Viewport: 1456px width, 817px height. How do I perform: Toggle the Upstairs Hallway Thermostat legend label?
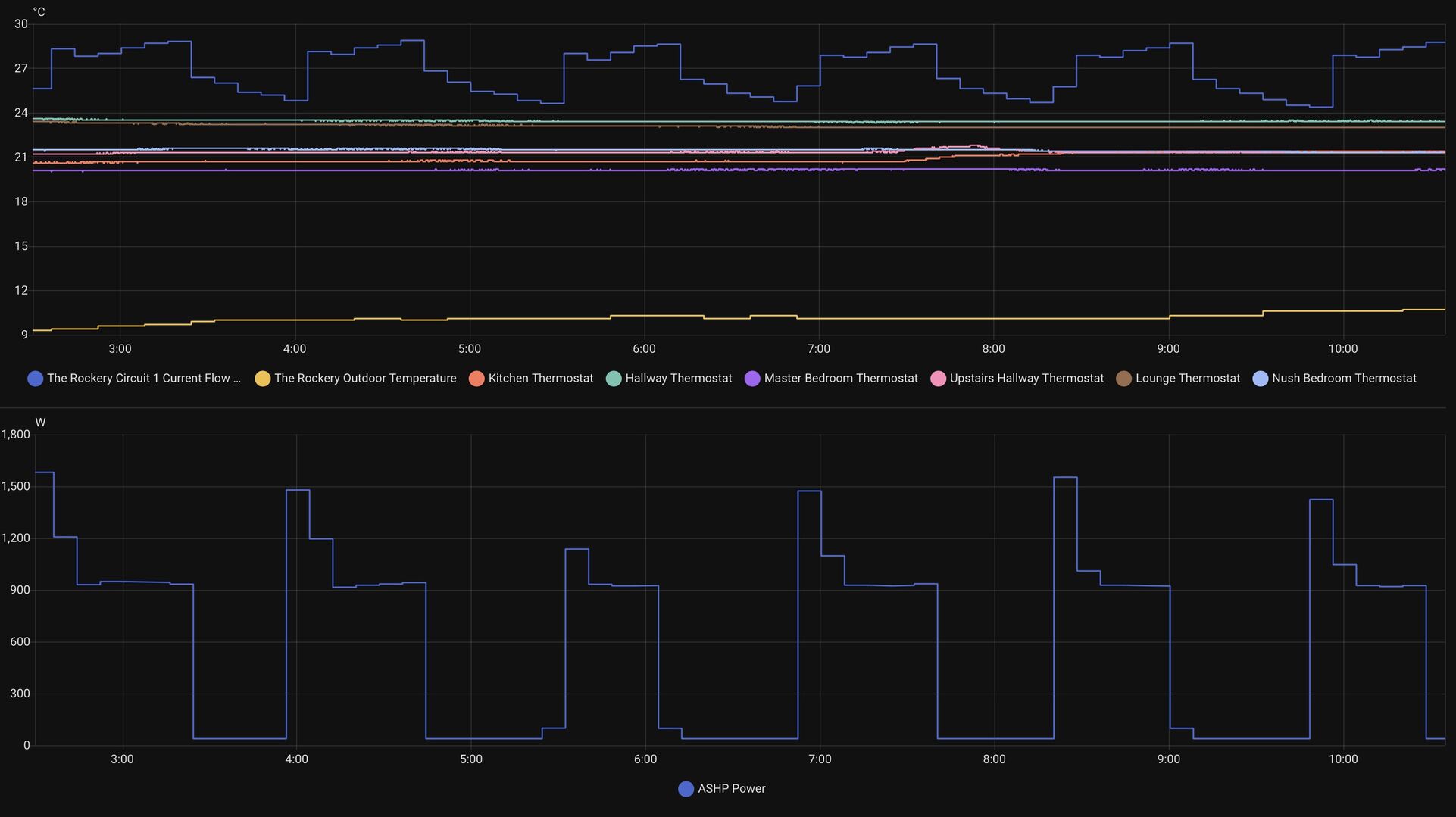(x=1026, y=379)
